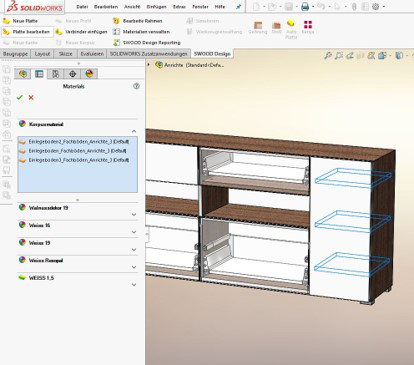Expand the Weiss 16 material section
The width and height of the screenshot is (414, 365).
coord(134,232)
